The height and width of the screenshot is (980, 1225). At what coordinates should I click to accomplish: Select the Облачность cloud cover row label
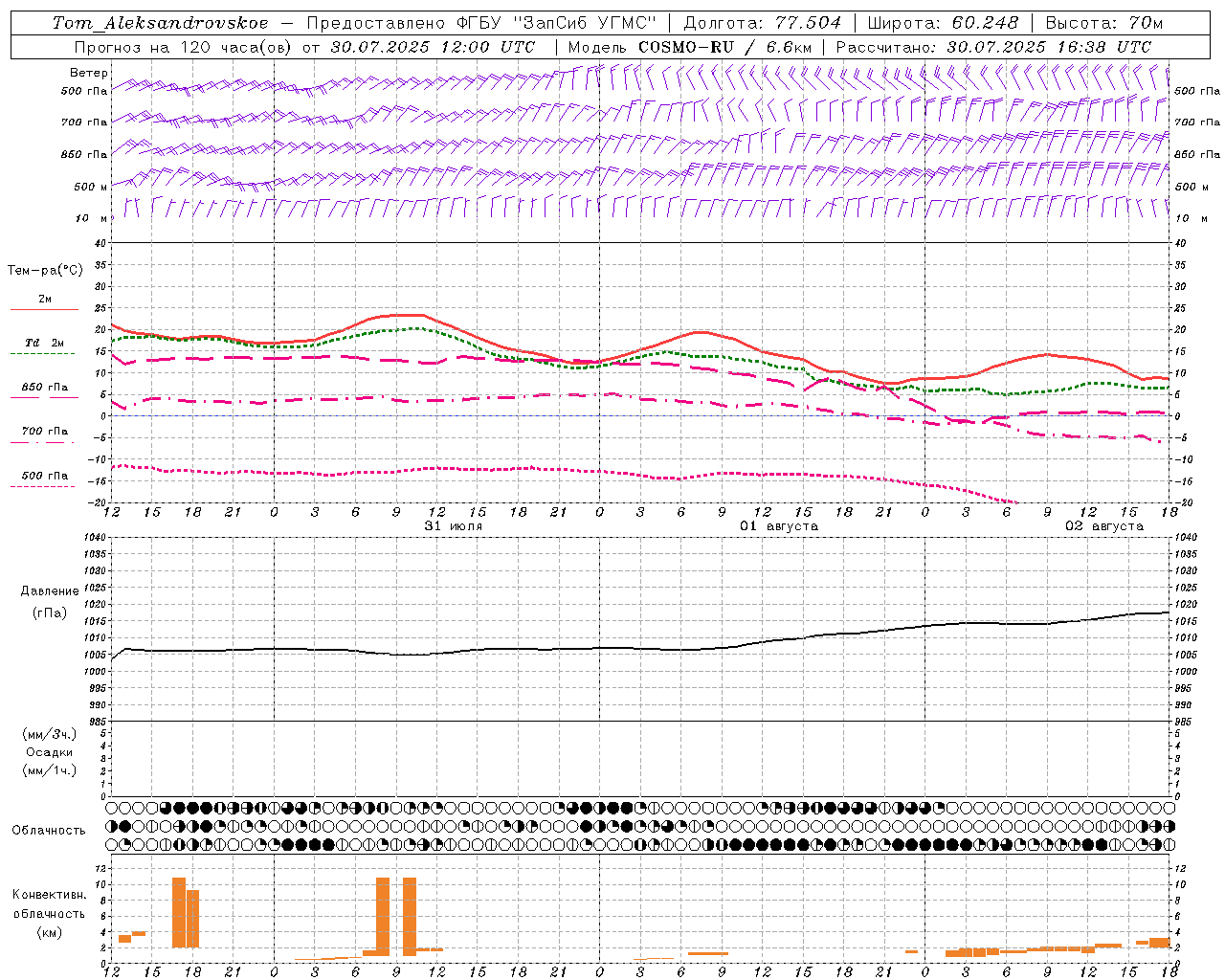pyautogui.click(x=49, y=831)
